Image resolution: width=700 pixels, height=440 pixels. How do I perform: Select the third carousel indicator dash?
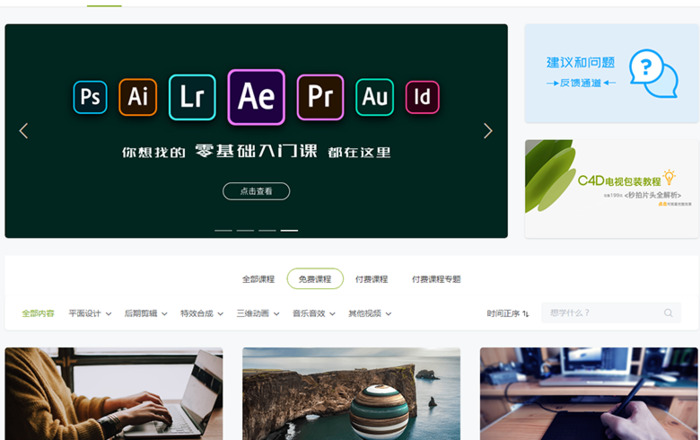click(267, 230)
